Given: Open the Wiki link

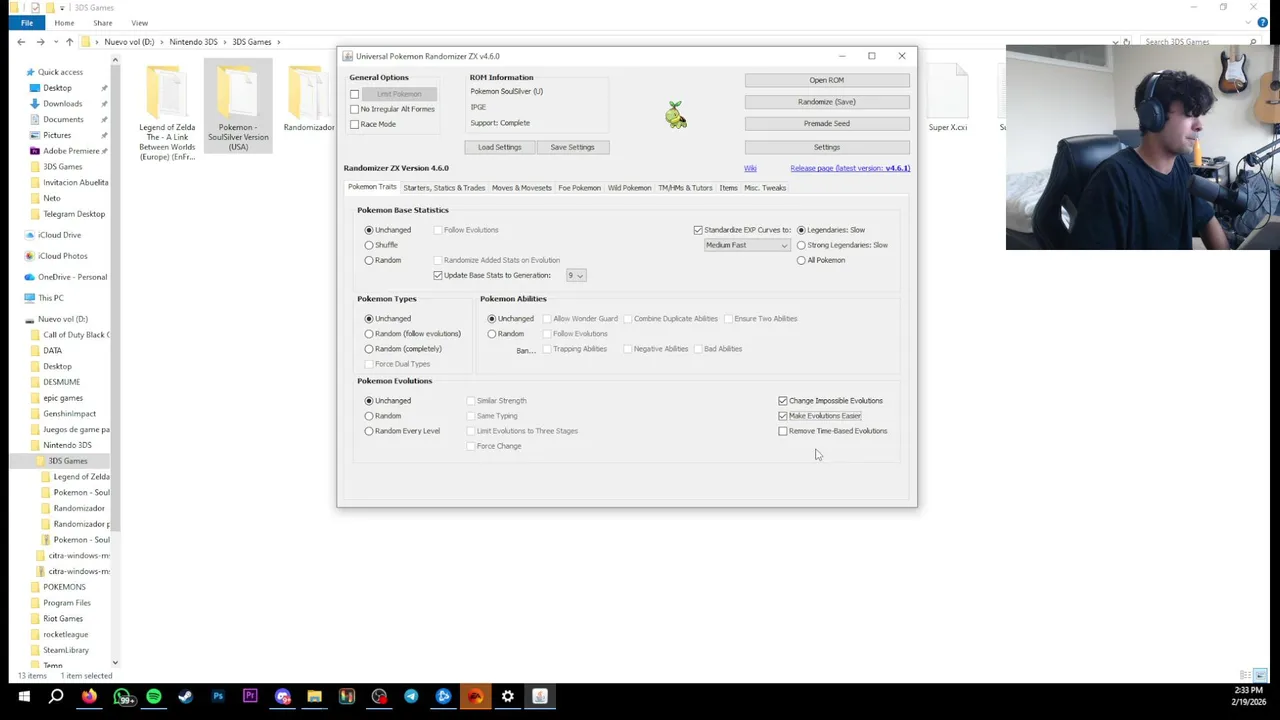Looking at the screenshot, I should click(x=750, y=168).
